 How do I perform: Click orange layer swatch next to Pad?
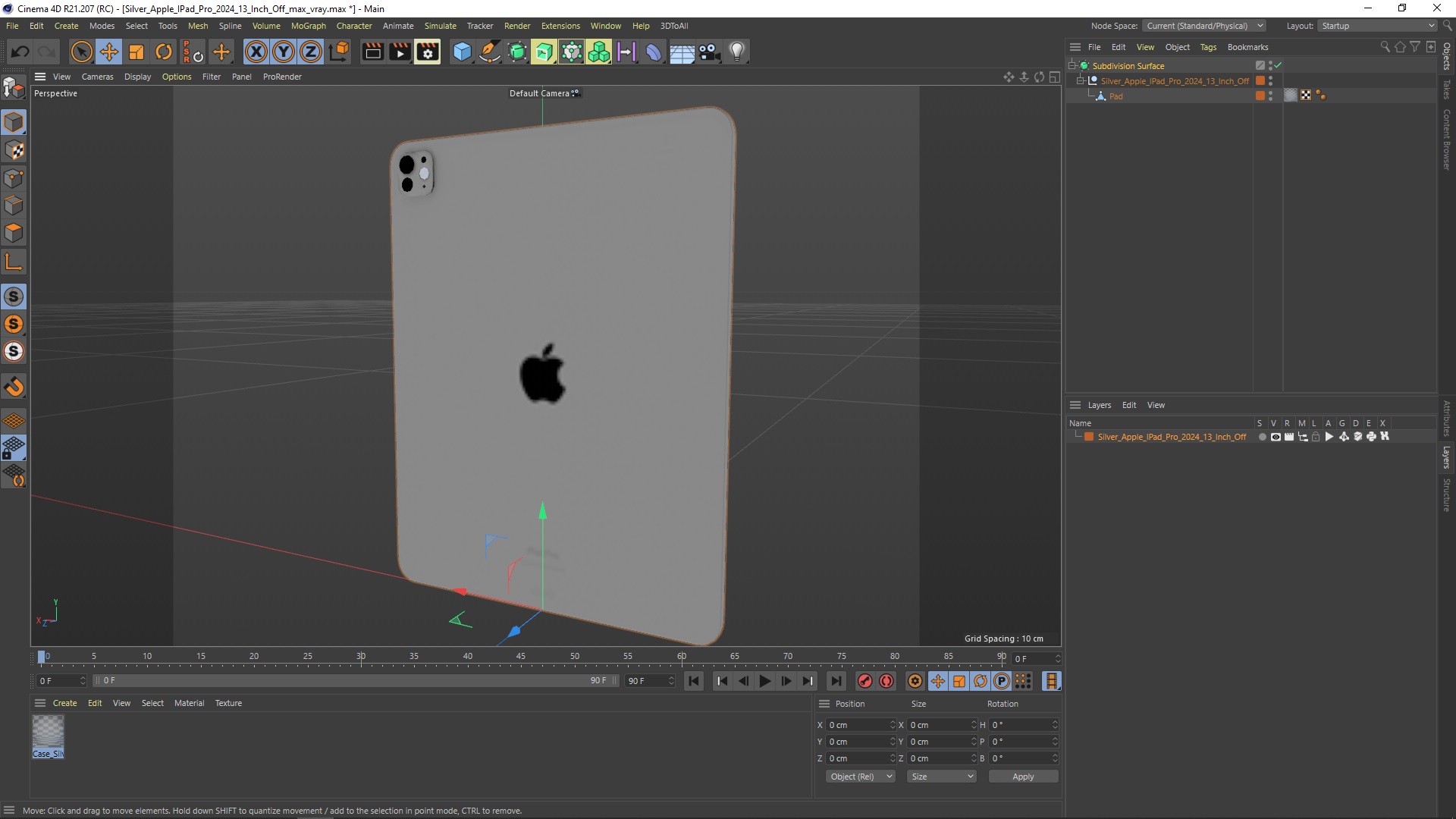pyautogui.click(x=1260, y=96)
